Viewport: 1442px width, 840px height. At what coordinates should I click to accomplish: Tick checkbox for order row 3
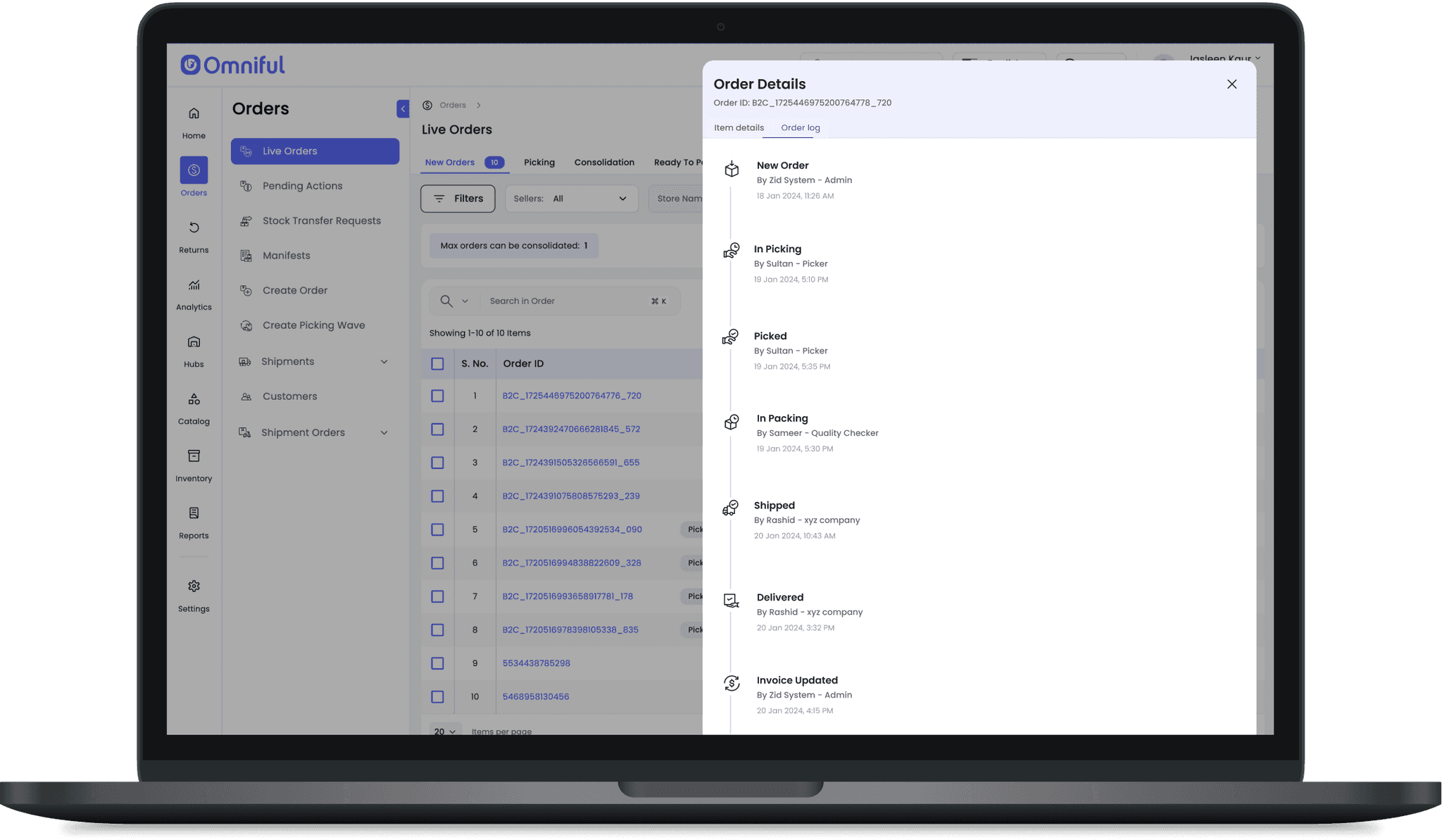tap(437, 463)
